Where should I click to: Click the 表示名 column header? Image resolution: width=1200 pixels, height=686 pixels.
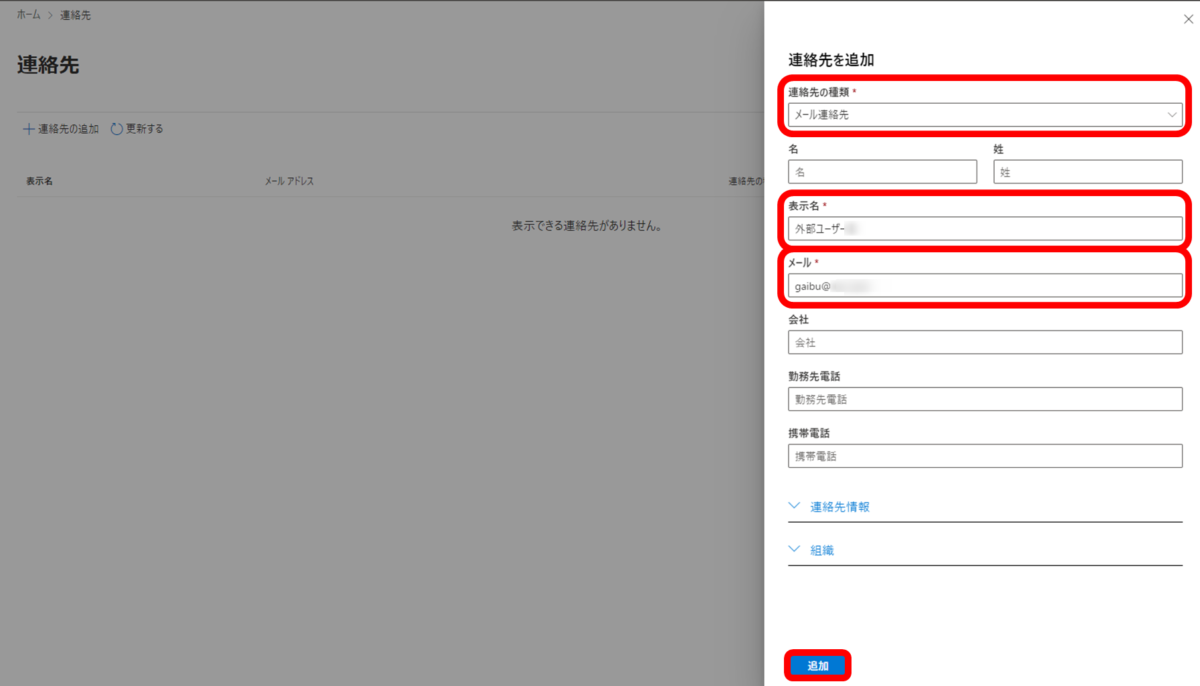pyautogui.click(x=39, y=181)
